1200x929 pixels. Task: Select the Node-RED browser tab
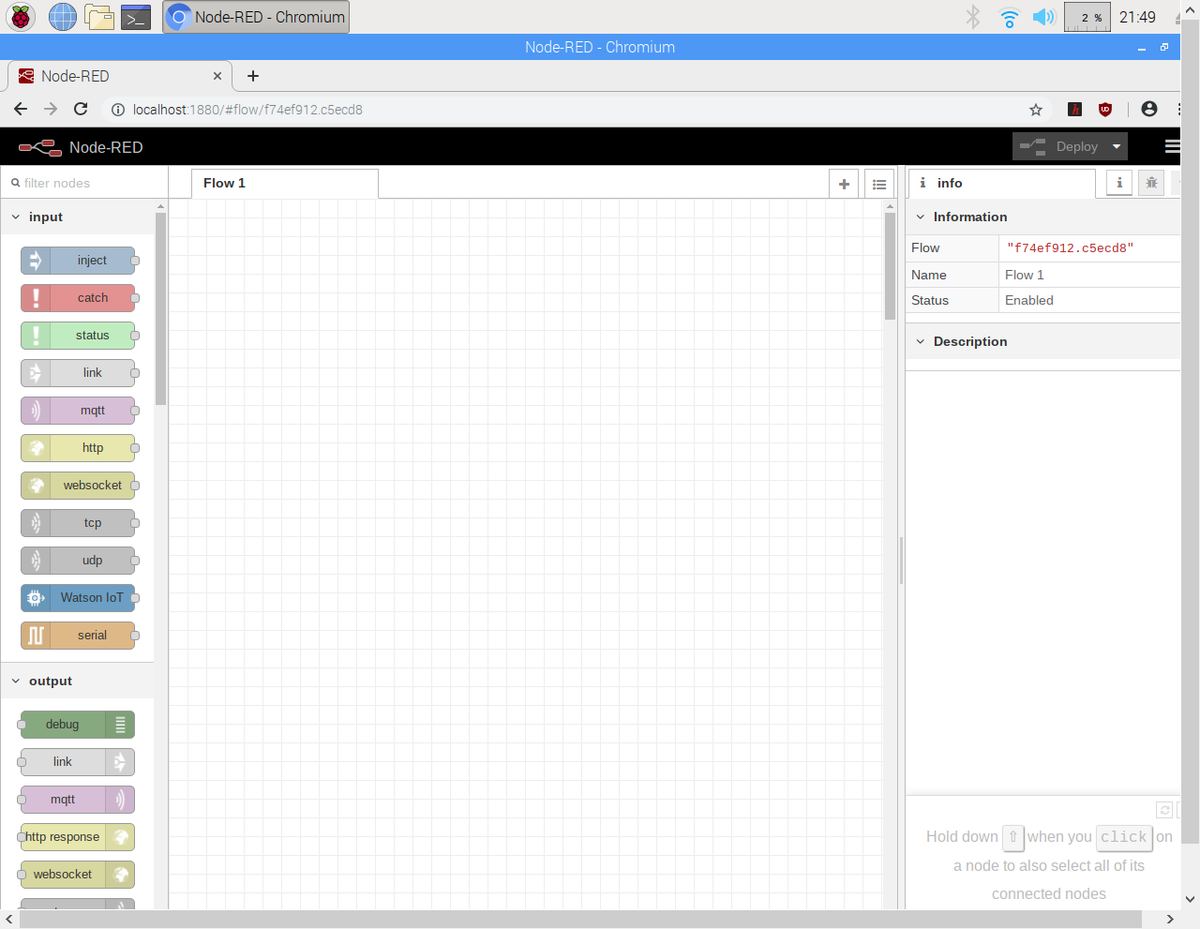(x=120, y=76)
